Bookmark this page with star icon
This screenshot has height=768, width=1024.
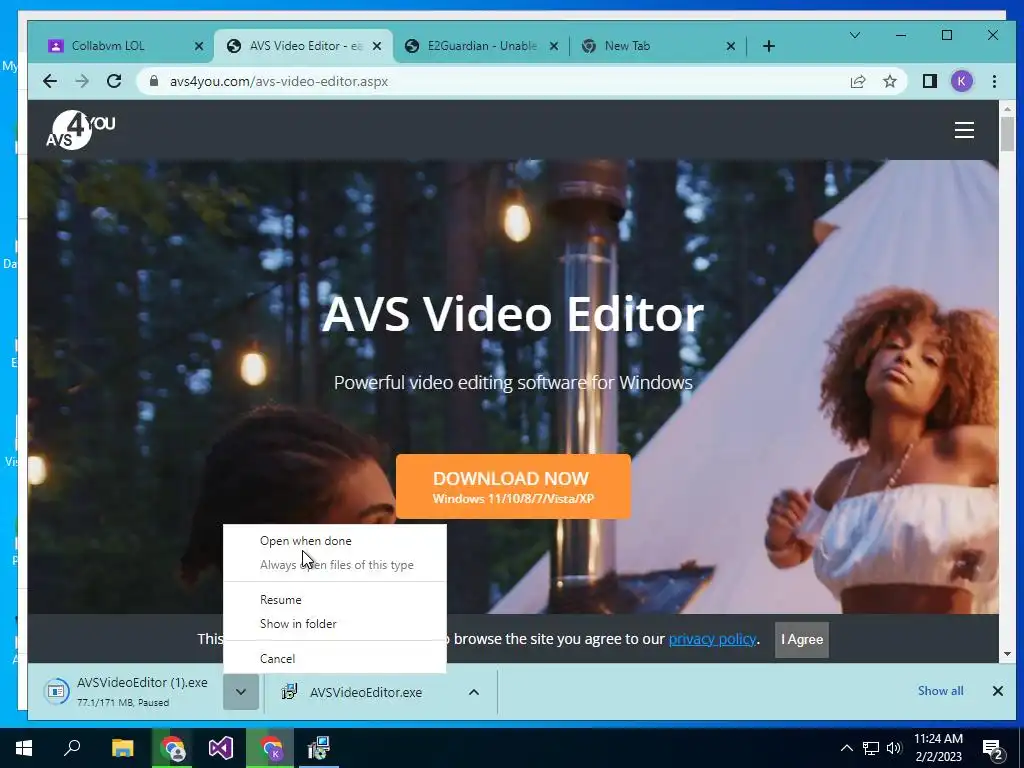[x=889, y=81]
